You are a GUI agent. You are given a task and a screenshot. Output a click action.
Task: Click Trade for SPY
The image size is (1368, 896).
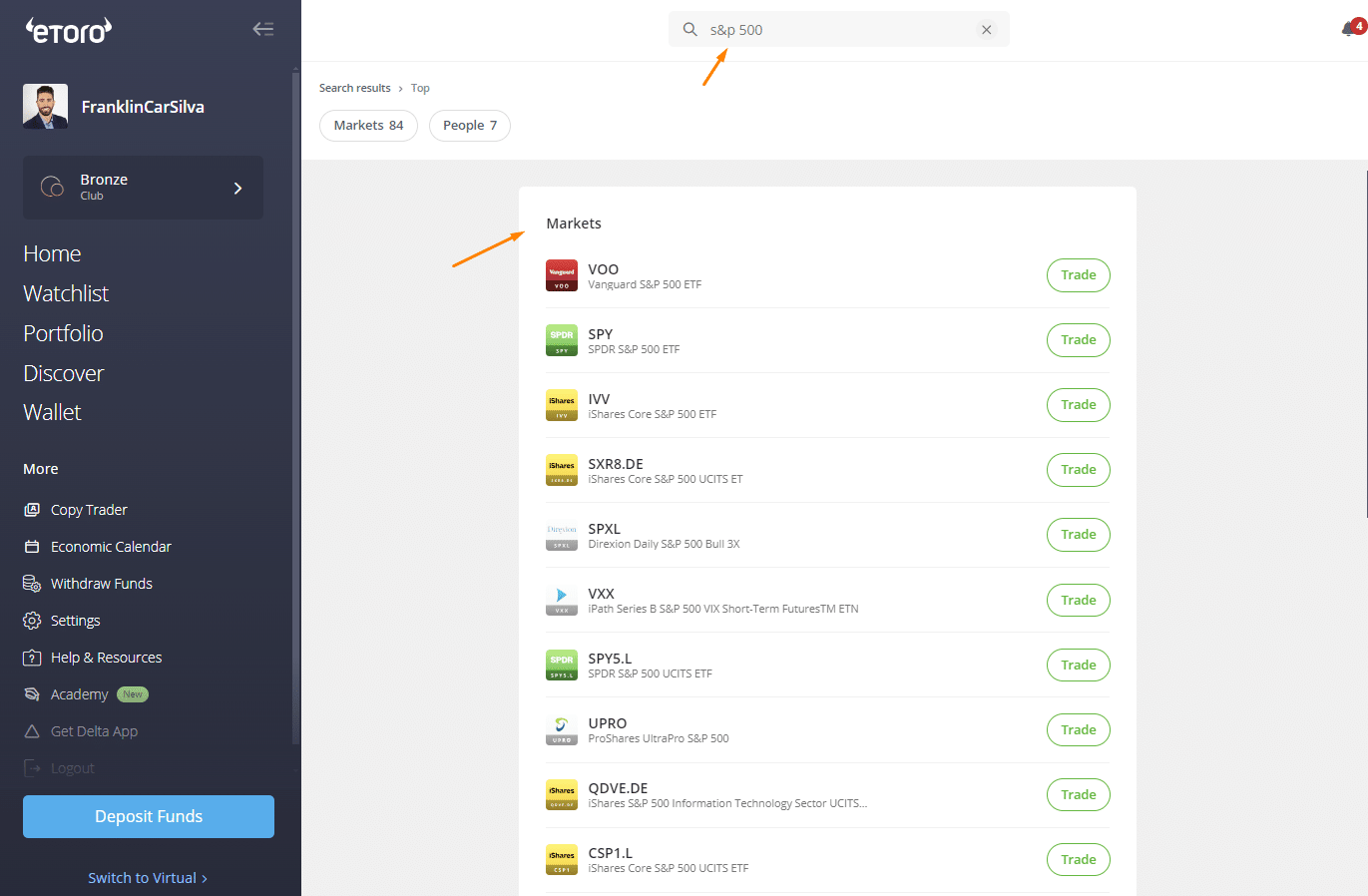[x=1079, y=340]
